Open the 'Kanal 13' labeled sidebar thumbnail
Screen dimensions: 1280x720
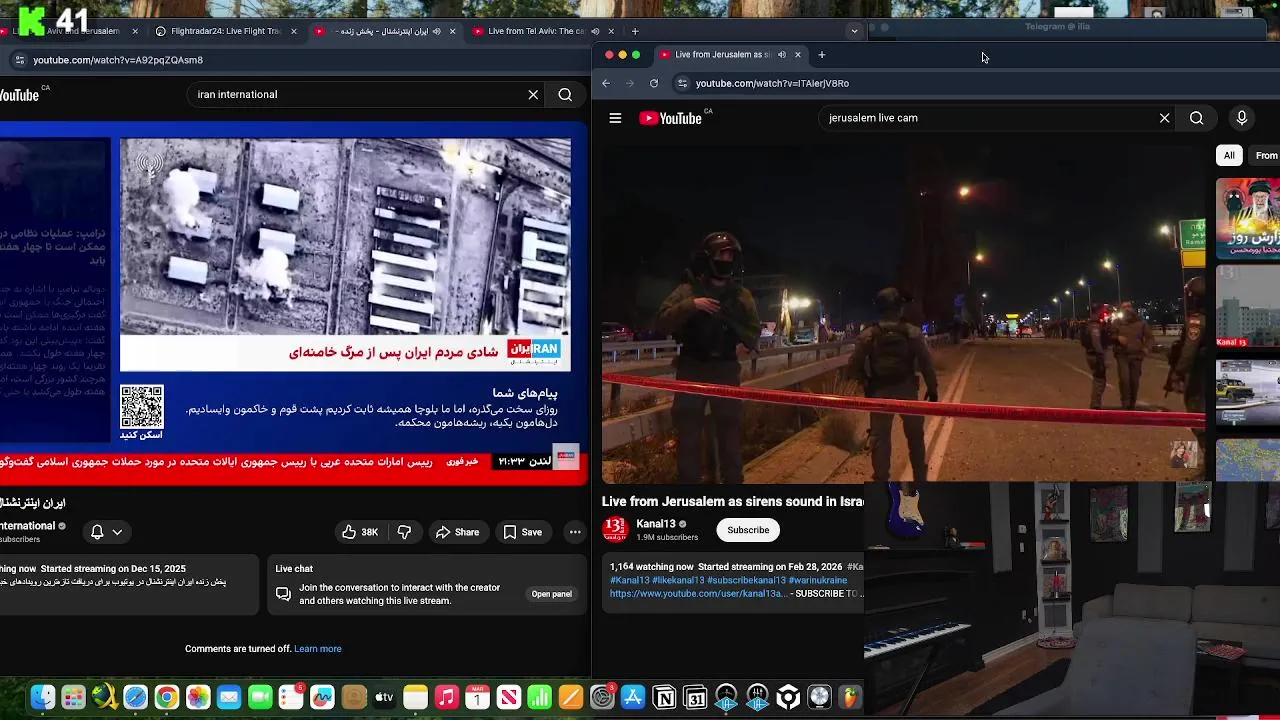click(x=1248, y=305)
